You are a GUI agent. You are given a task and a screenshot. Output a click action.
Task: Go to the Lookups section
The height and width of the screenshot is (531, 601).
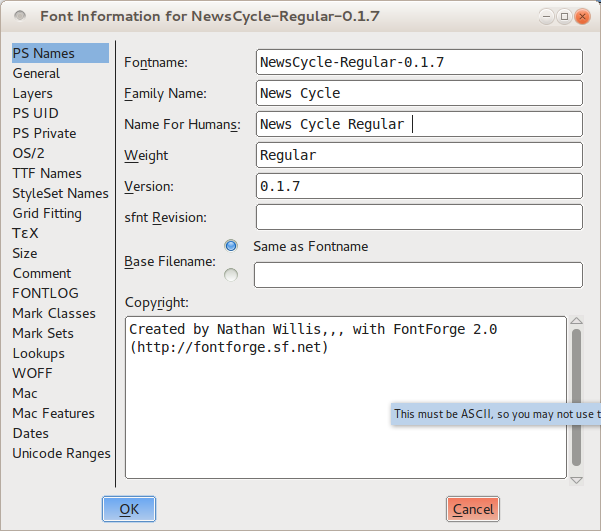click(x=38, y=353)
